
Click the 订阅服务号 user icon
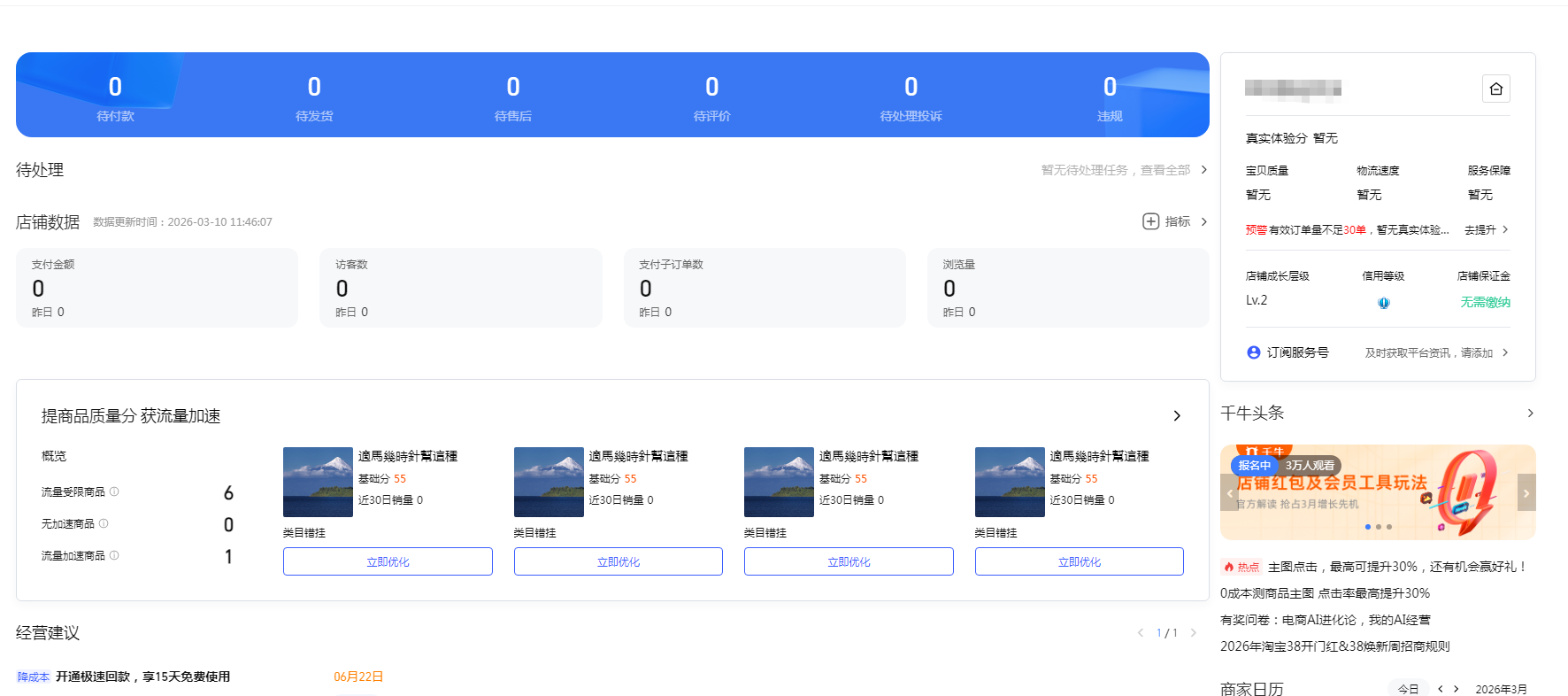point(1253,352)
